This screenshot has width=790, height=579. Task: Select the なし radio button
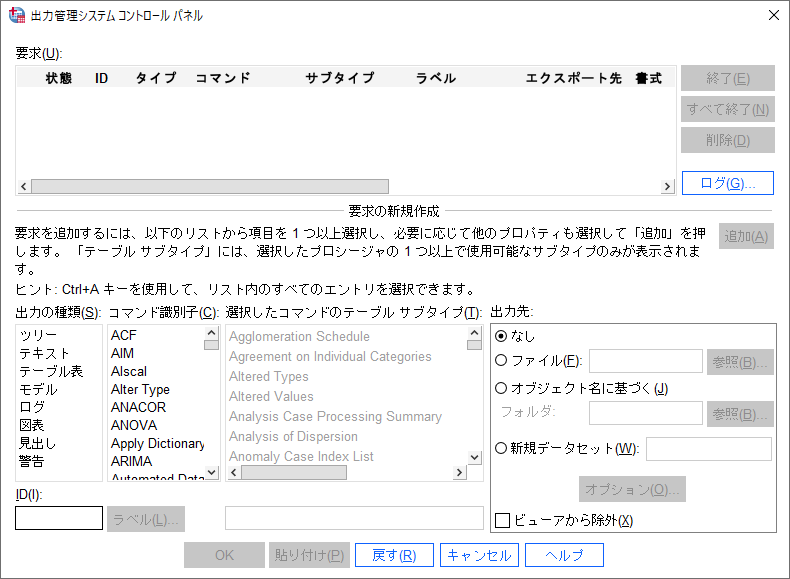(502, 336)
